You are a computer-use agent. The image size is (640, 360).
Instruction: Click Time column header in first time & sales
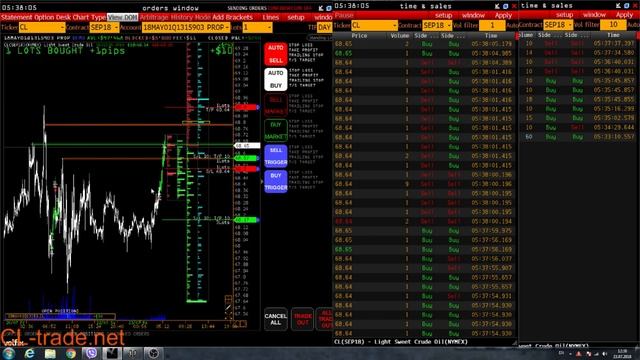491,36
